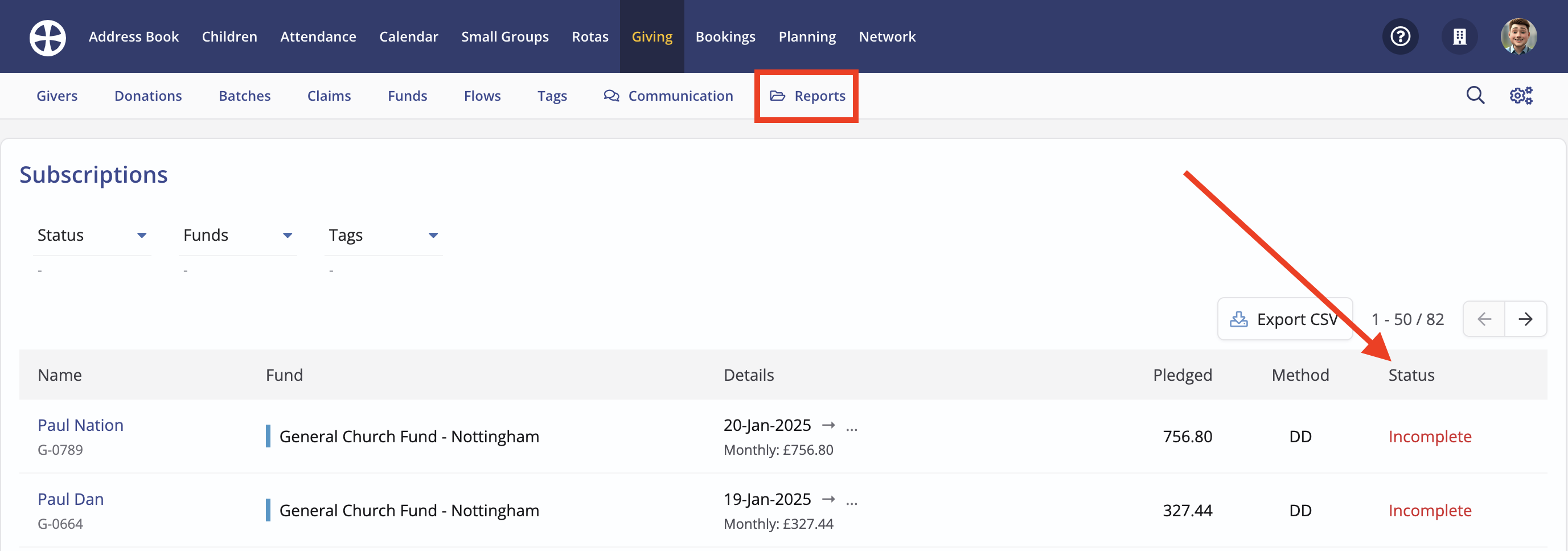
Task: Click giver reference G-0664
Action: (x=60, y=524)
